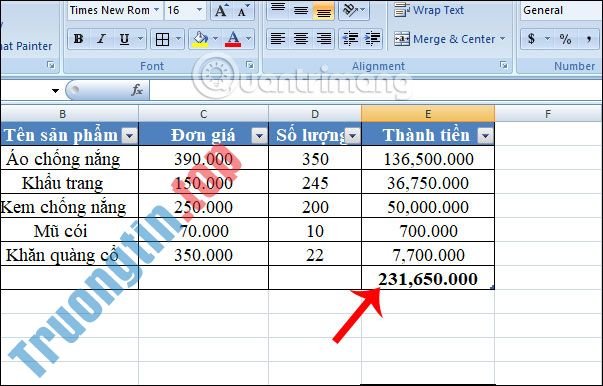Open filter for Đơn giá column
Screen dimensions: 603x386
click(259, 136)
